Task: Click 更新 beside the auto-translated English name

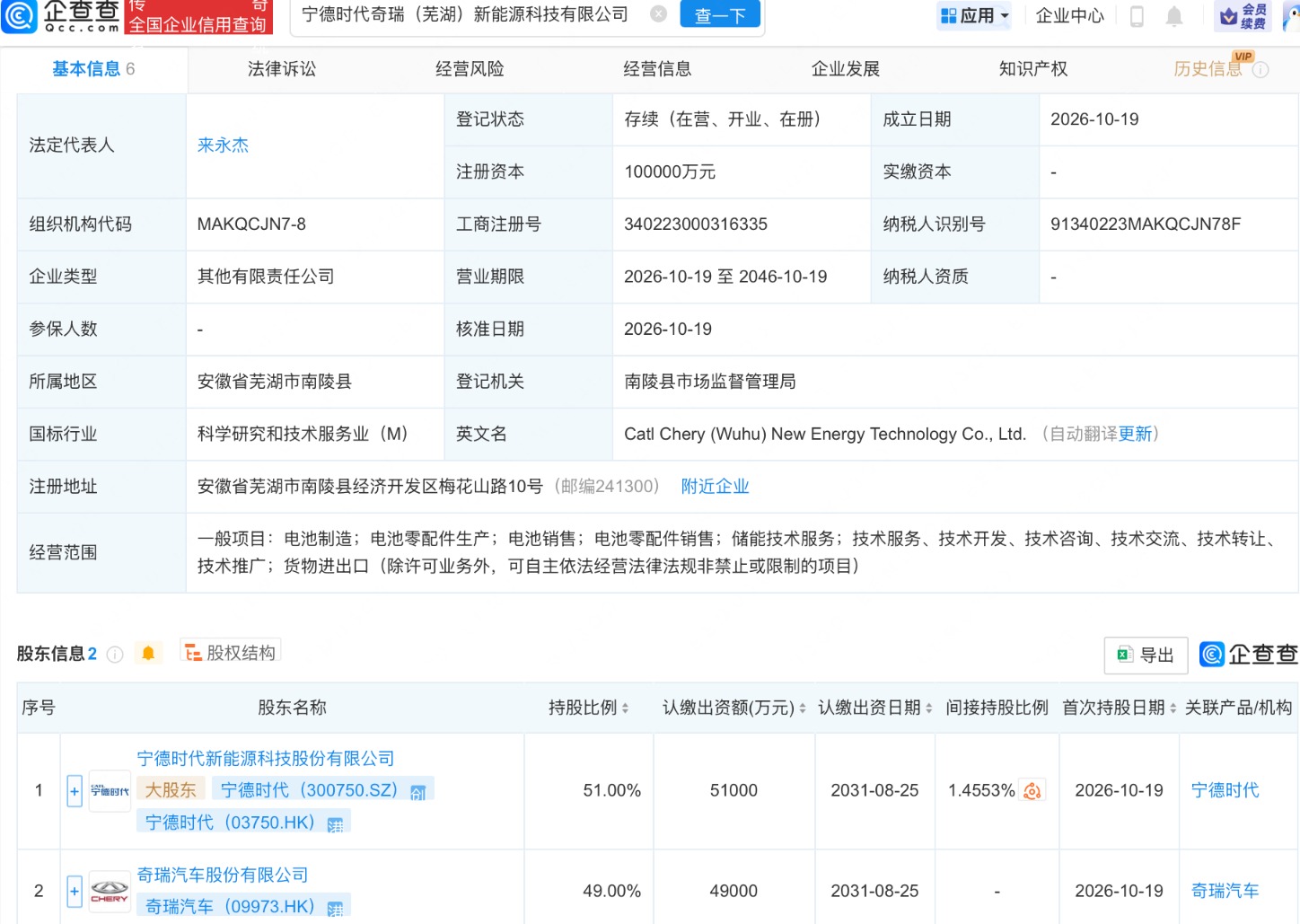Action: pyautogui.click(x=1135, y=435)
